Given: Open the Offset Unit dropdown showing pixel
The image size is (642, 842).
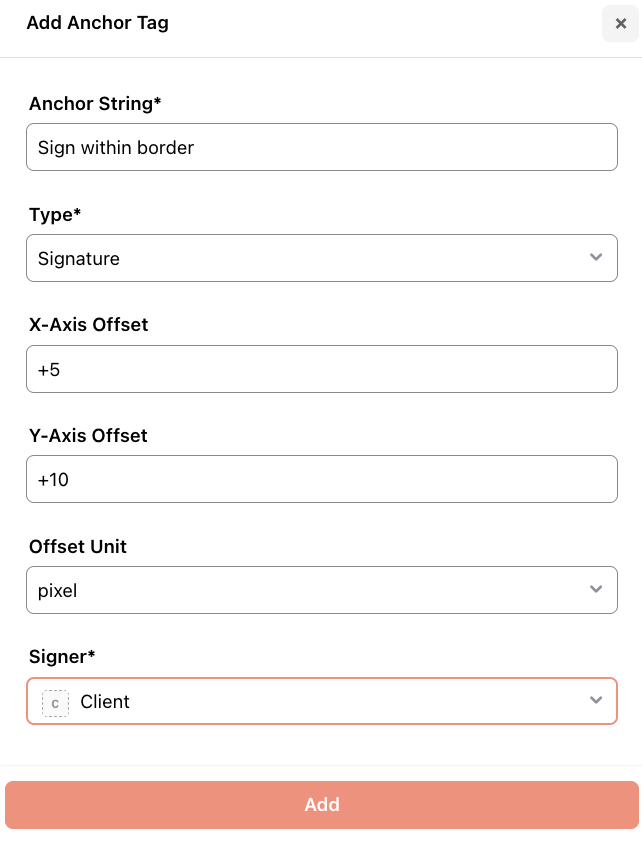Looking at the screenshot, I should pos(321,590).
